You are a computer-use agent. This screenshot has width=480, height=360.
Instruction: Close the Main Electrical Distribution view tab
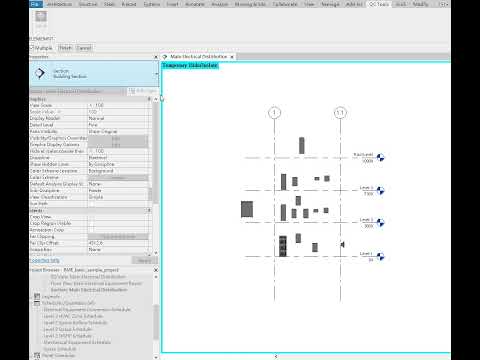232,57
